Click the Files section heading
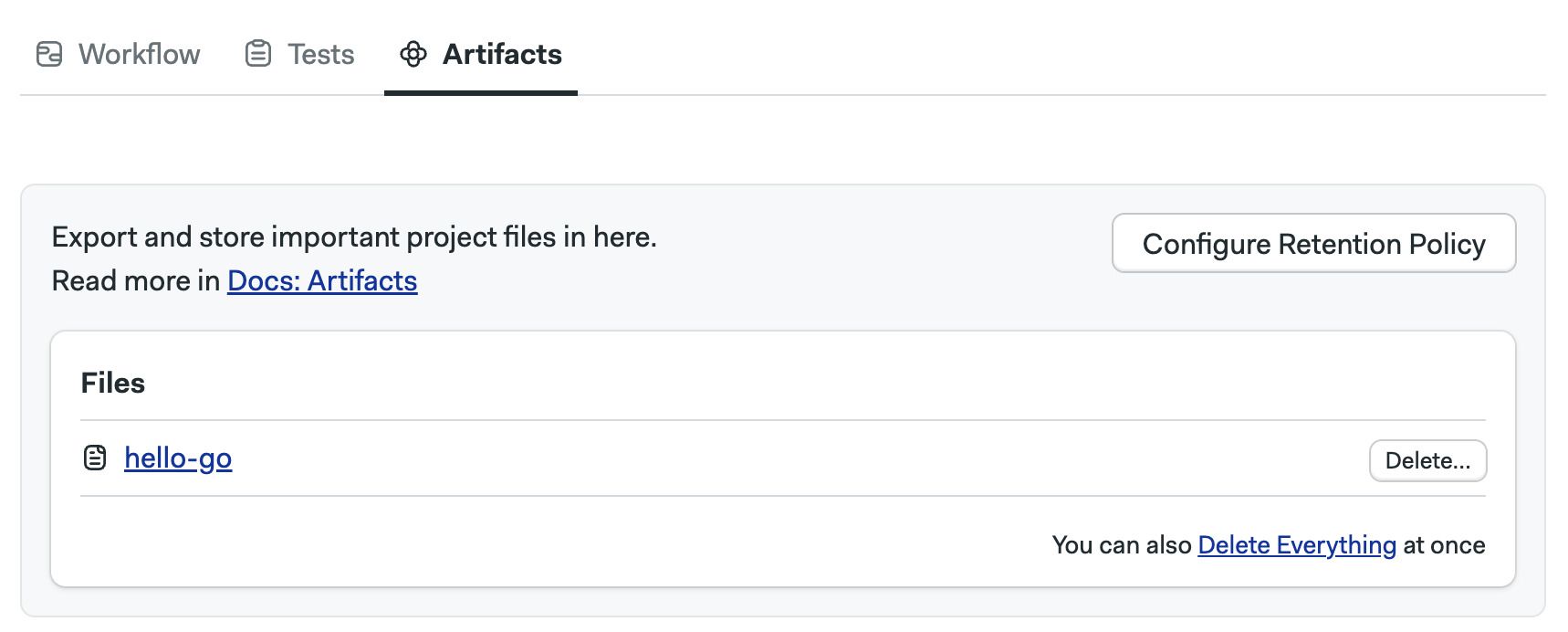Image resolution: width=1568 pixels, height=632 pixels. pos(113,383)
